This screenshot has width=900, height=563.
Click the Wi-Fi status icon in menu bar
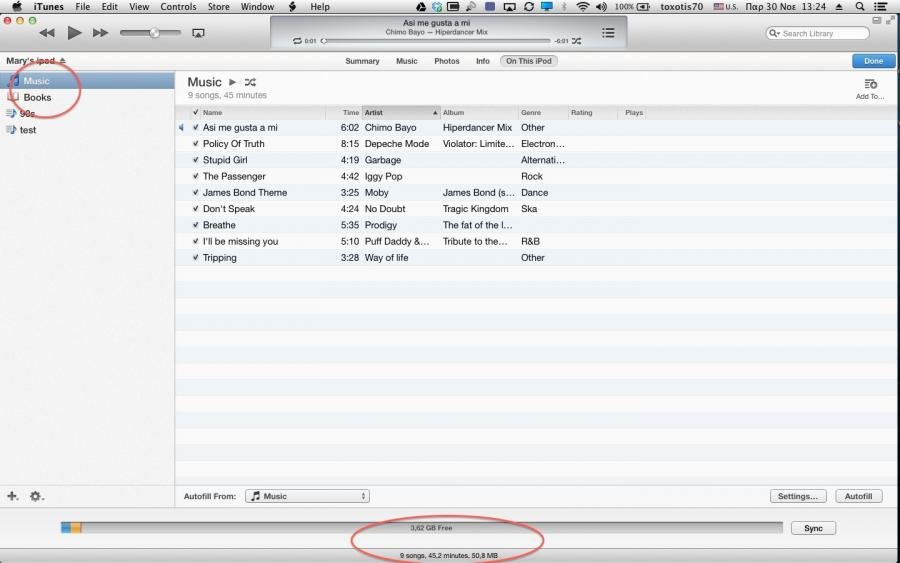pyautogui.click(x=583, y=7)
